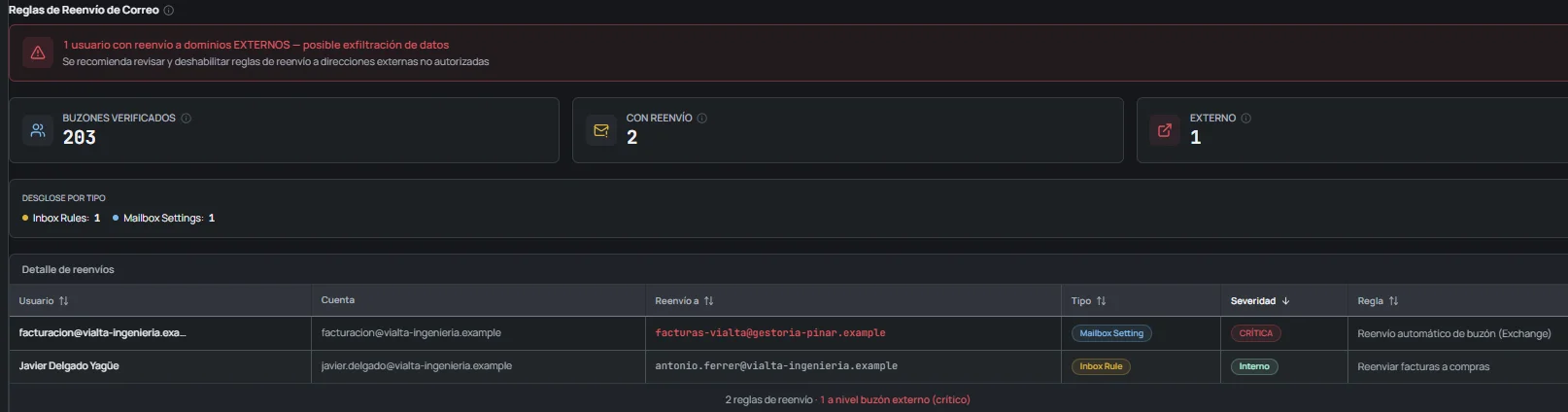Click footer summary 2 reglas de reenvío
Screen dimensions: 1568x412
pyautogui.click(x=768, y=399)
